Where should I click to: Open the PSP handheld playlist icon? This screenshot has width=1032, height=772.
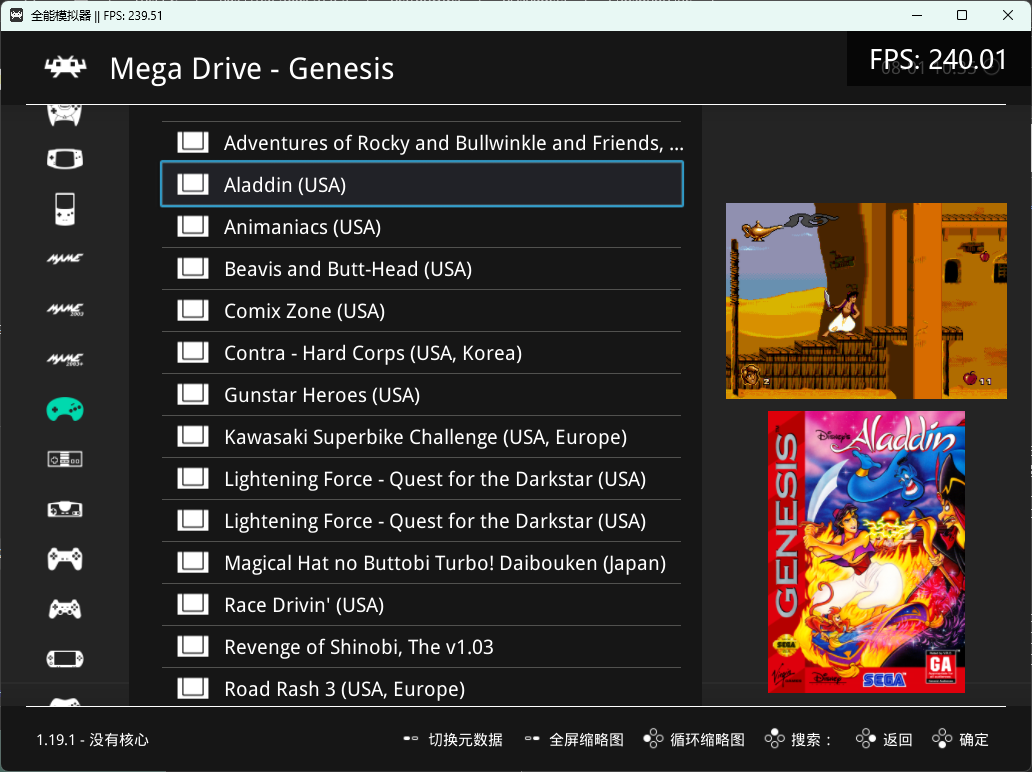pos(65,659)
